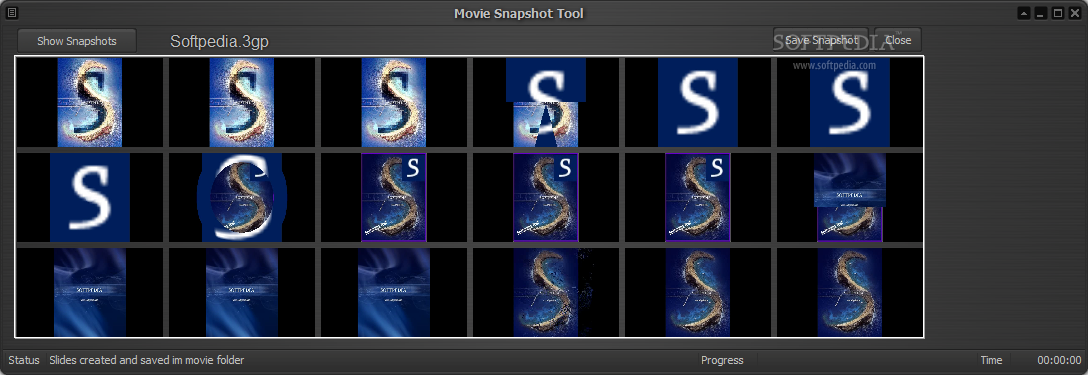1088x375 pixels.
Task: Click the Status label in status bar
Action: 24,360
